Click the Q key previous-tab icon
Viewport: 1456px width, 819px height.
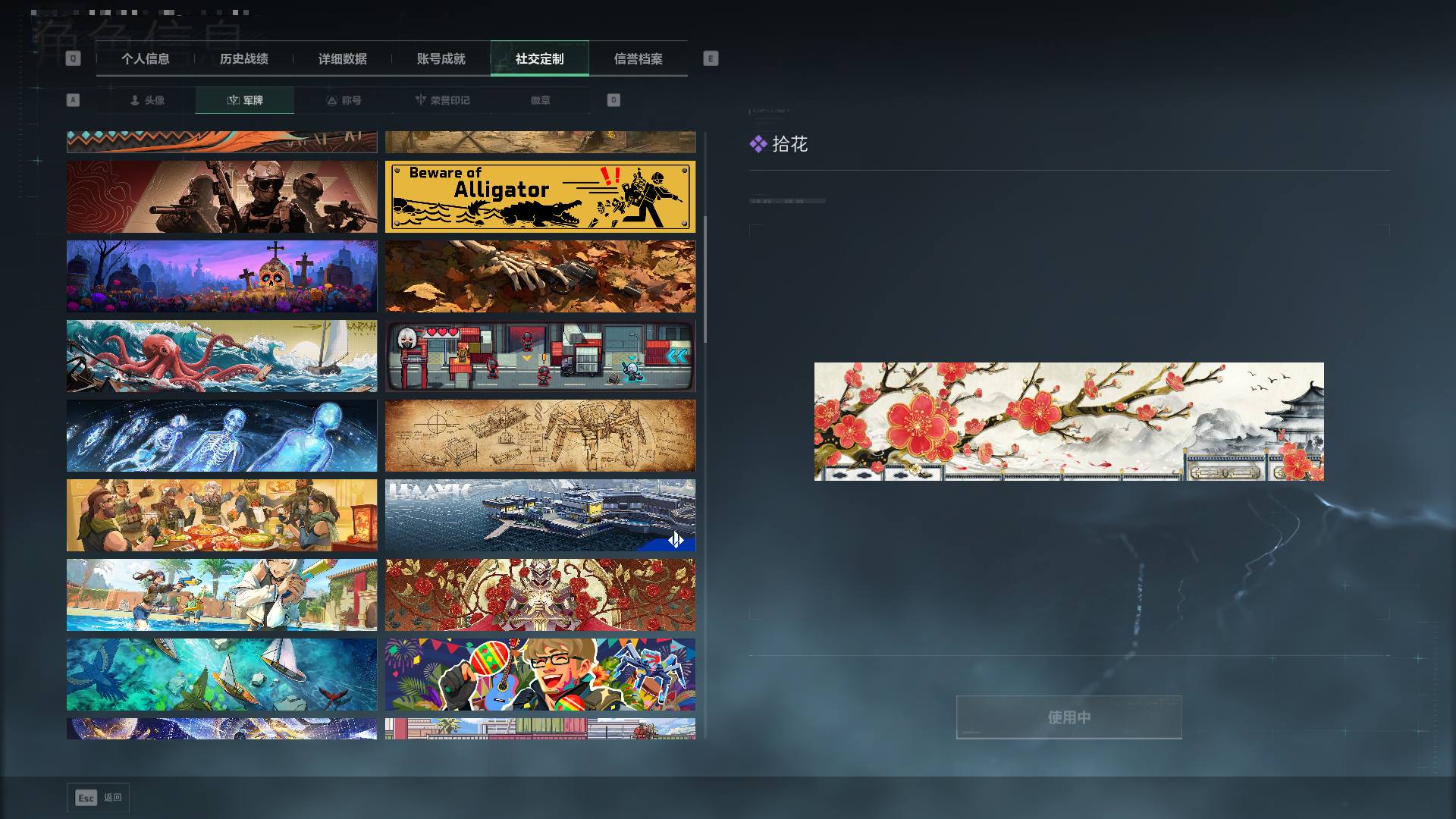tap(73, 58)
